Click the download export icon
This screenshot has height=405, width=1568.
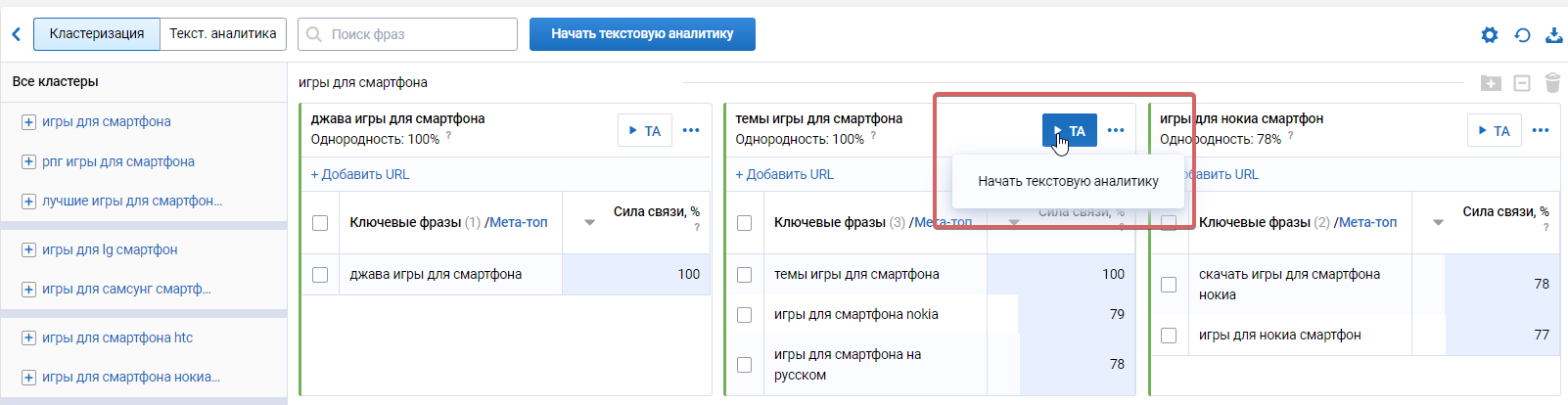click(1553, 35)
